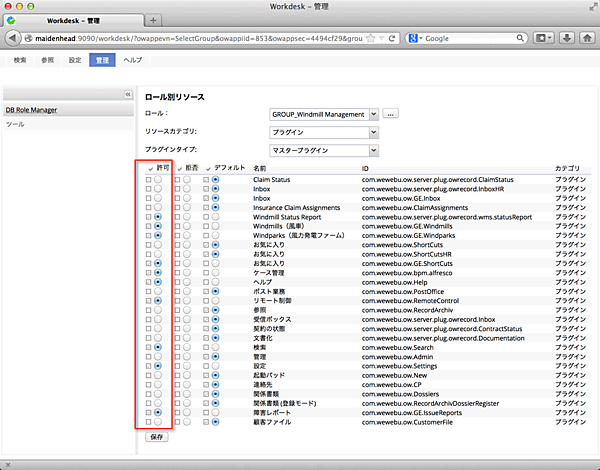The image size is (600, 470).
Task: Click the Google search engine icon
Action: tap(413, 38)
